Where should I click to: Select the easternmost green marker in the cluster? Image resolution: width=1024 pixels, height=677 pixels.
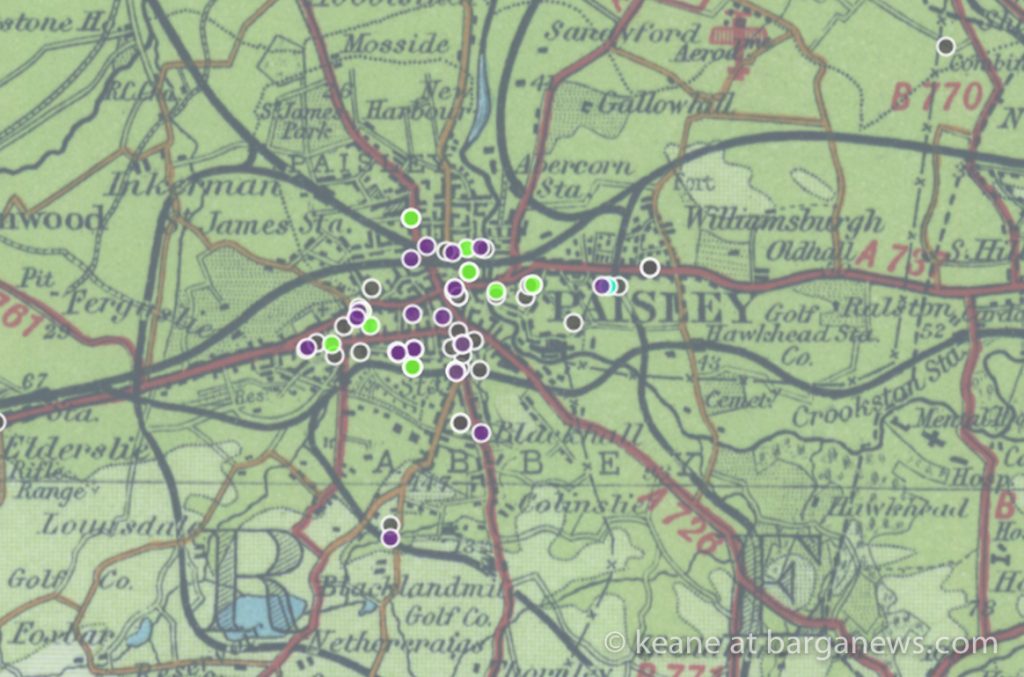(533, 285)
